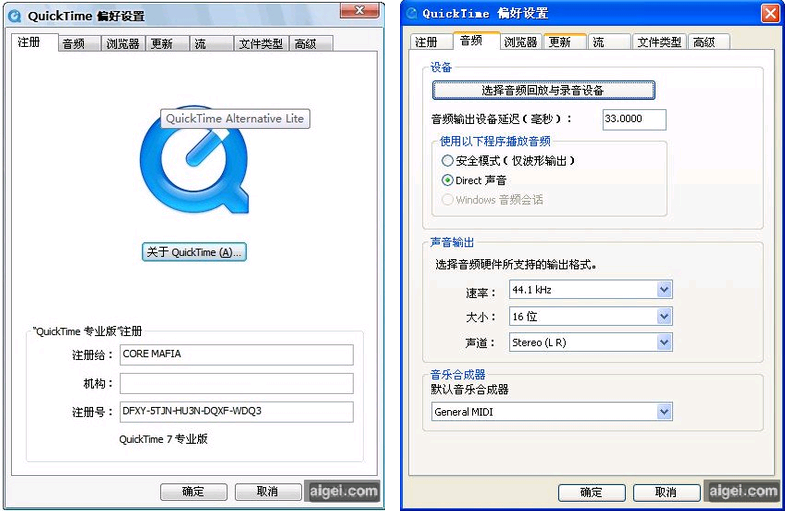Click the QuickTime title bar icon in left window
The image size is (800, 511).
(x=15, y=16)
